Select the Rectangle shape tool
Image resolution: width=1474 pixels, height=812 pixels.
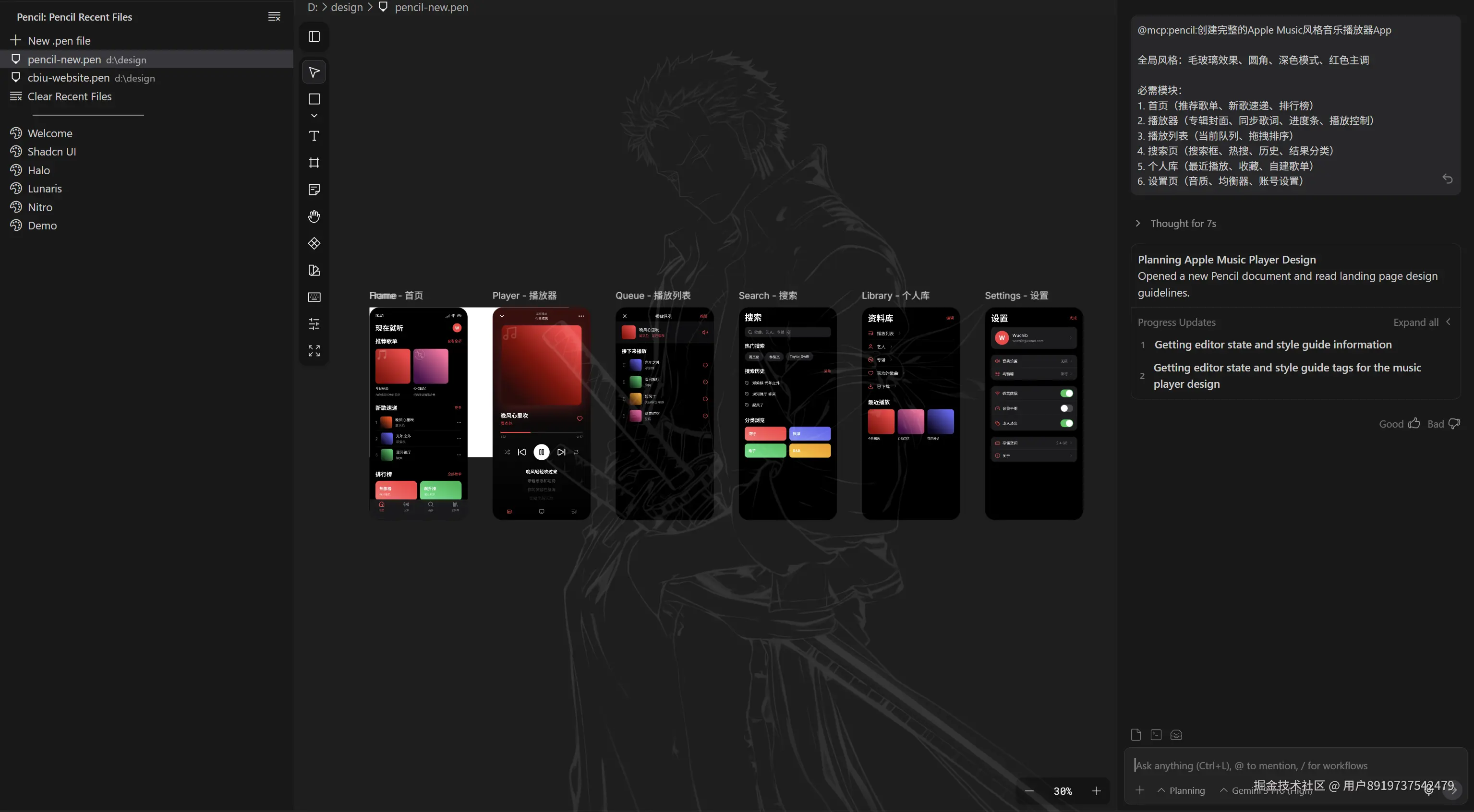[314, 99]
